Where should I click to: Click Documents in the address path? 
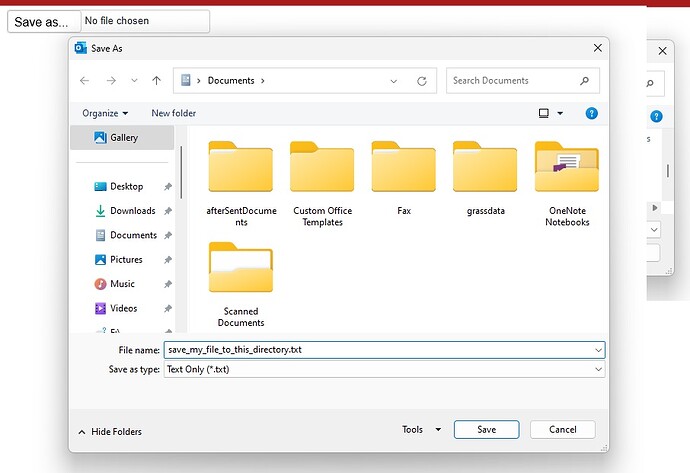pyautogui.click(x=231, y=81)
